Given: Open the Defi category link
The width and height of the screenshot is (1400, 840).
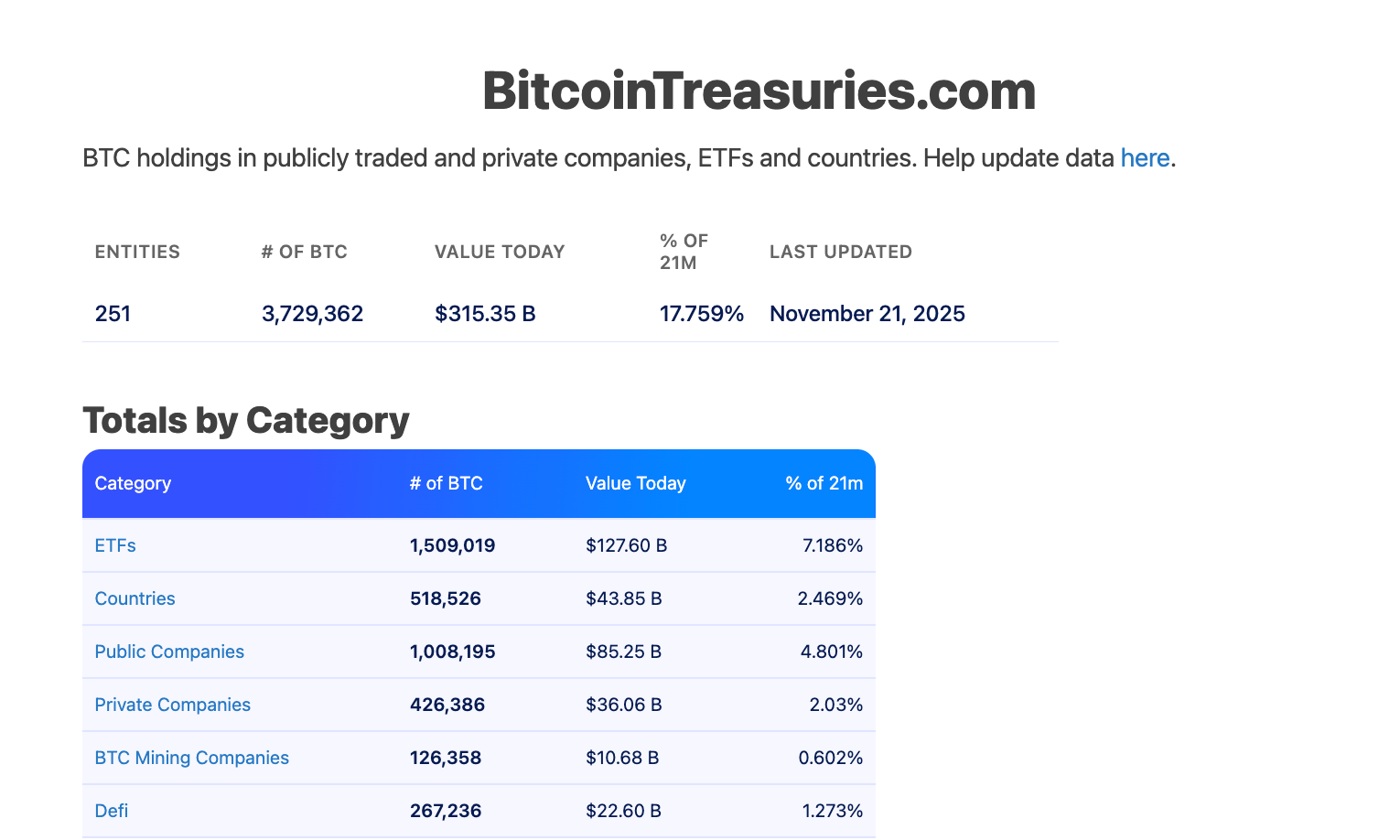Looking at the screenshot, I should click(111, 810).
